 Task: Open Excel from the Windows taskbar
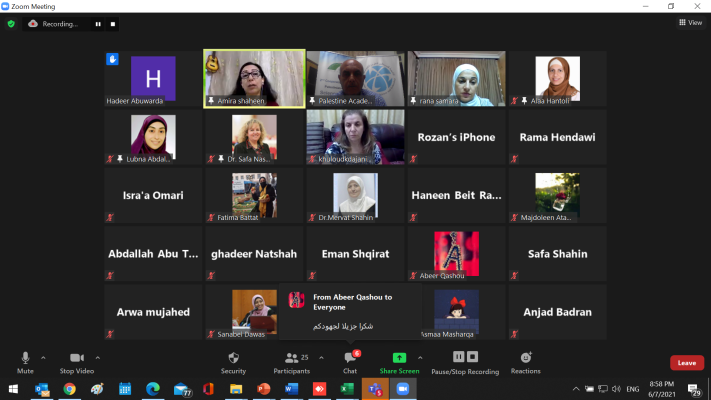click(x=346, y=389)
